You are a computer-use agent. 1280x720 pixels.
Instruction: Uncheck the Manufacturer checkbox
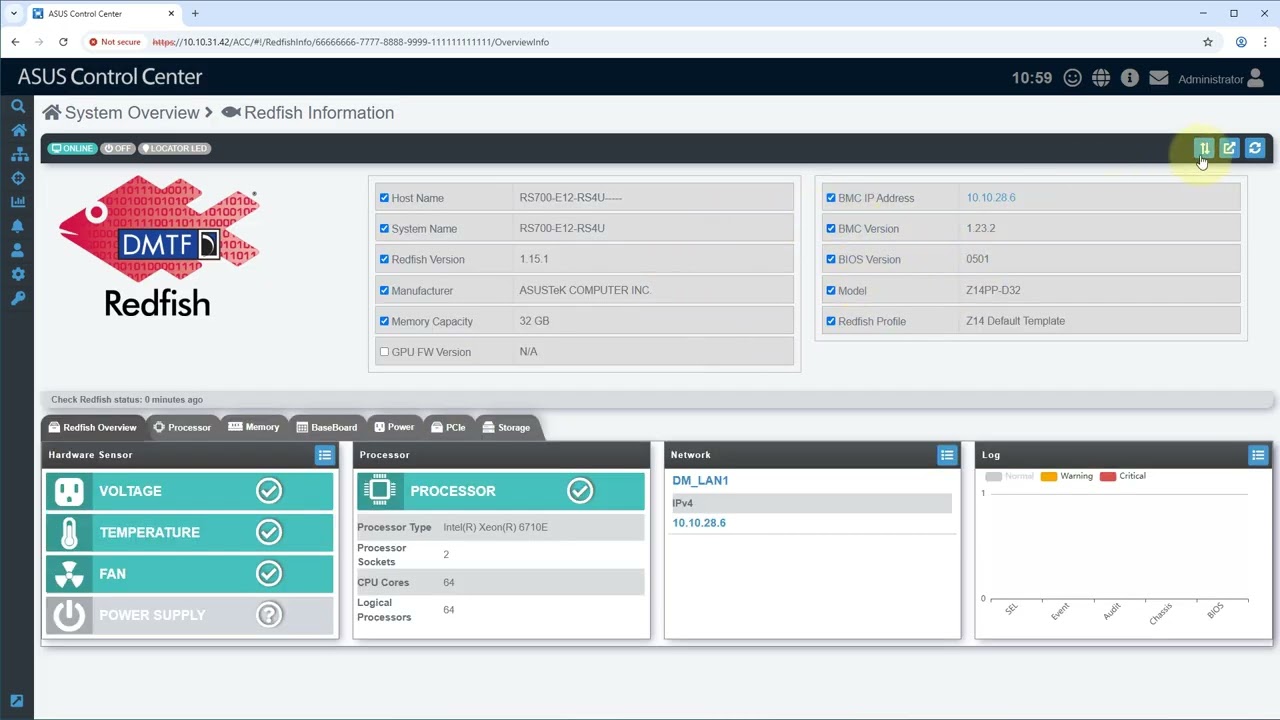pos(384,290)
